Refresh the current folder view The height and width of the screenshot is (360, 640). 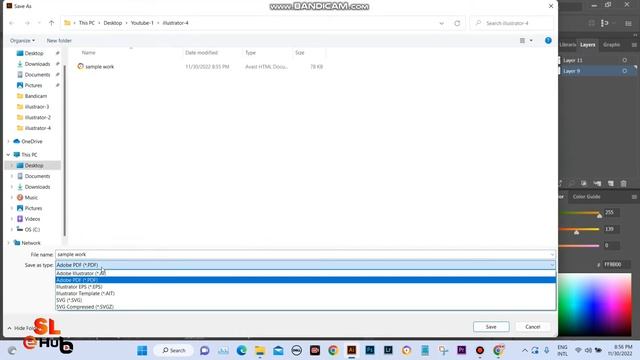click(x=457, y=23)
